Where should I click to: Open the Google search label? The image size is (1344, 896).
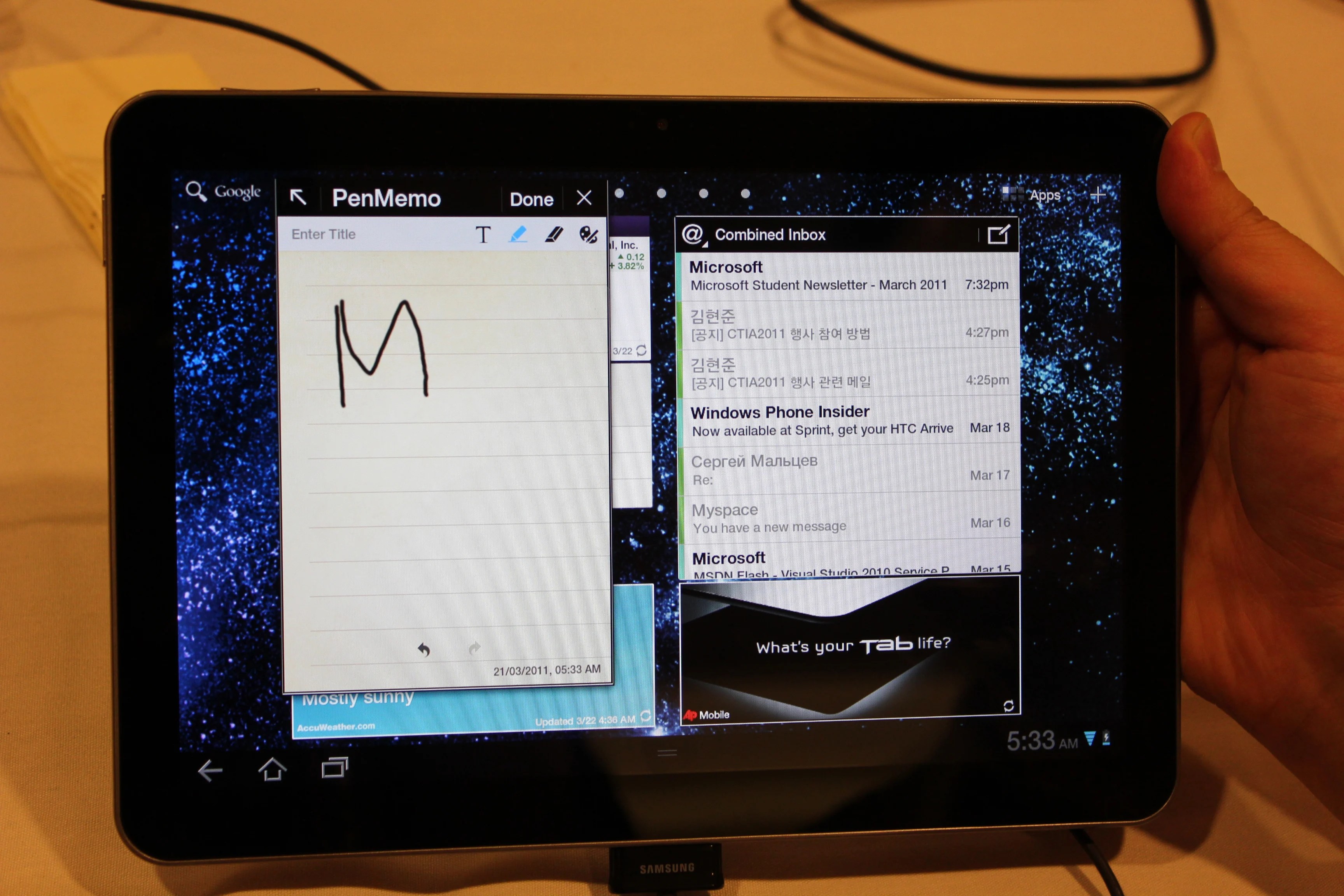click(238, 192)
